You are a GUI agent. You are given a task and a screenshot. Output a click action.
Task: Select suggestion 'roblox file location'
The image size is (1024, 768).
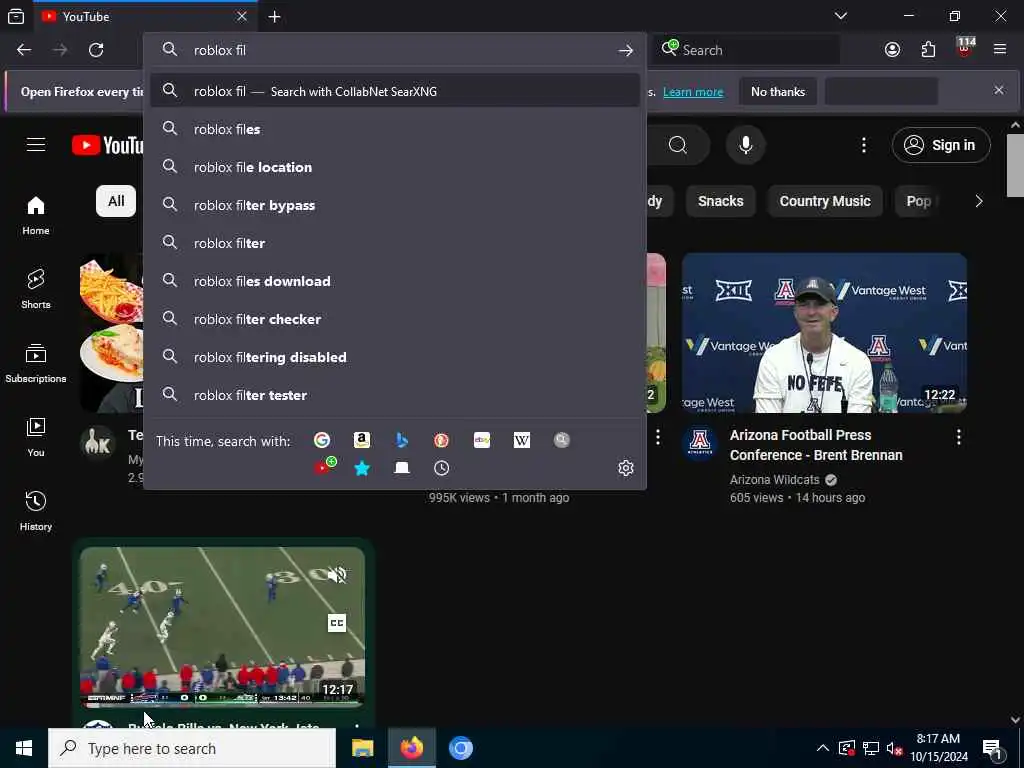tap(394, 167)
